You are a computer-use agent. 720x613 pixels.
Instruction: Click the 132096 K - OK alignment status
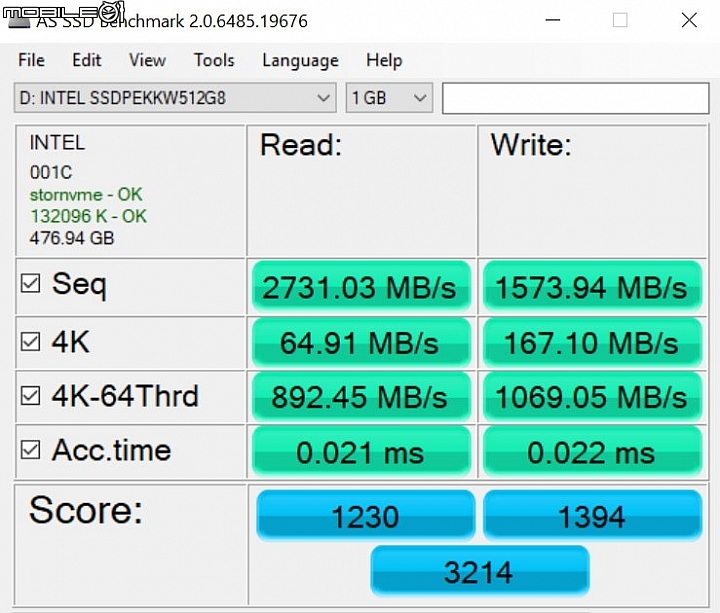88,216
